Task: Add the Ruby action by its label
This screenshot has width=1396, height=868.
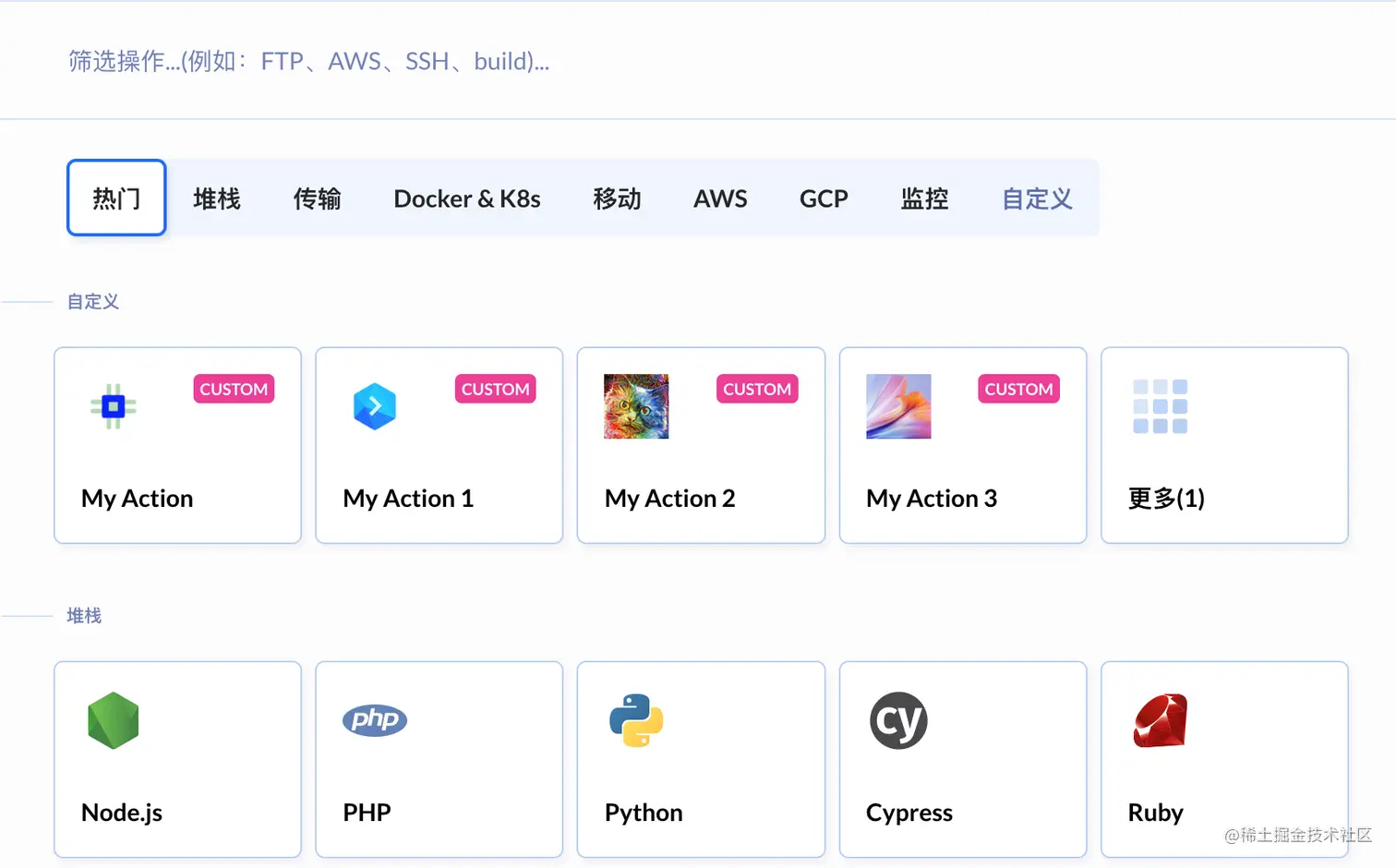Action: click(x=1155, y=813)
